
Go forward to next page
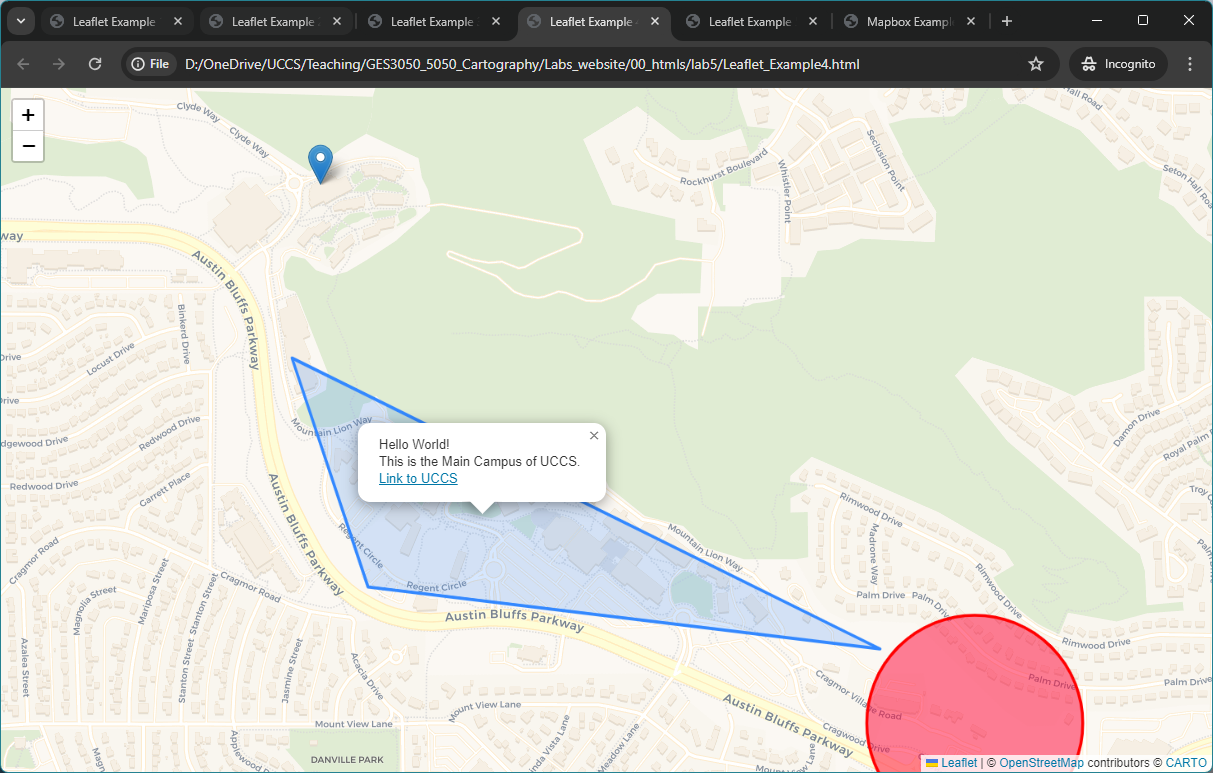59,64
